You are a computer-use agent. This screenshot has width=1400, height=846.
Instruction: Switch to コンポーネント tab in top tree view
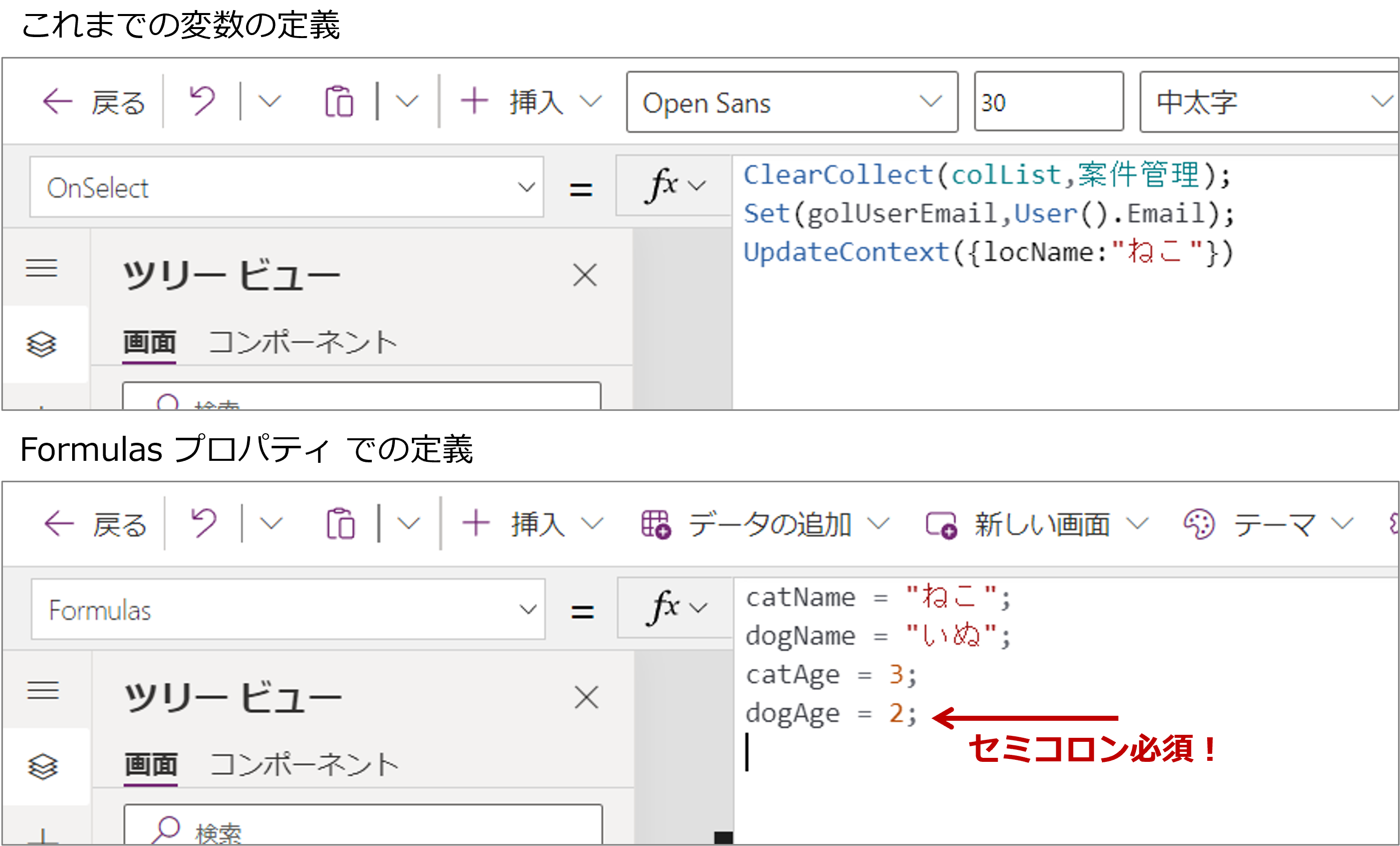[303, 343]
